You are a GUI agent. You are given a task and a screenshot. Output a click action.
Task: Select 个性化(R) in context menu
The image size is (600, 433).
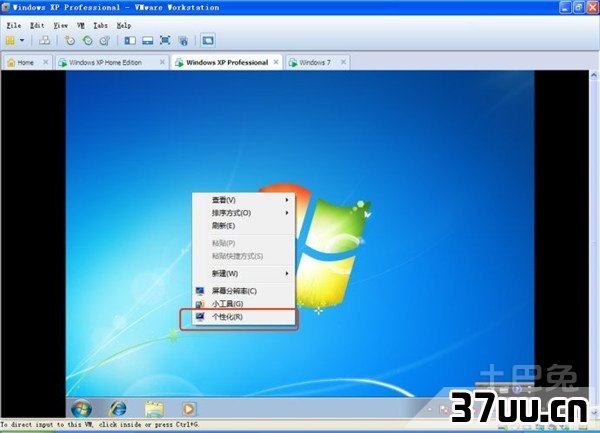[x=243, y=317]
